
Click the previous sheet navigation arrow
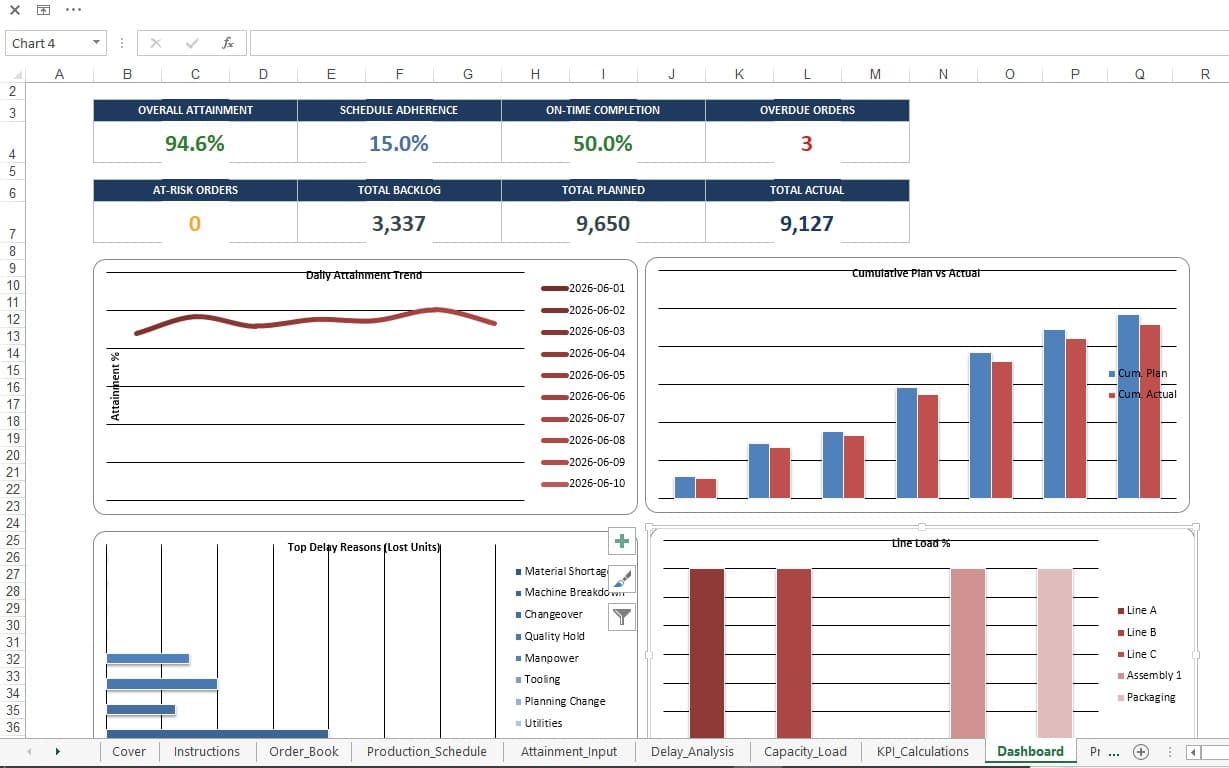click(29, 751)
